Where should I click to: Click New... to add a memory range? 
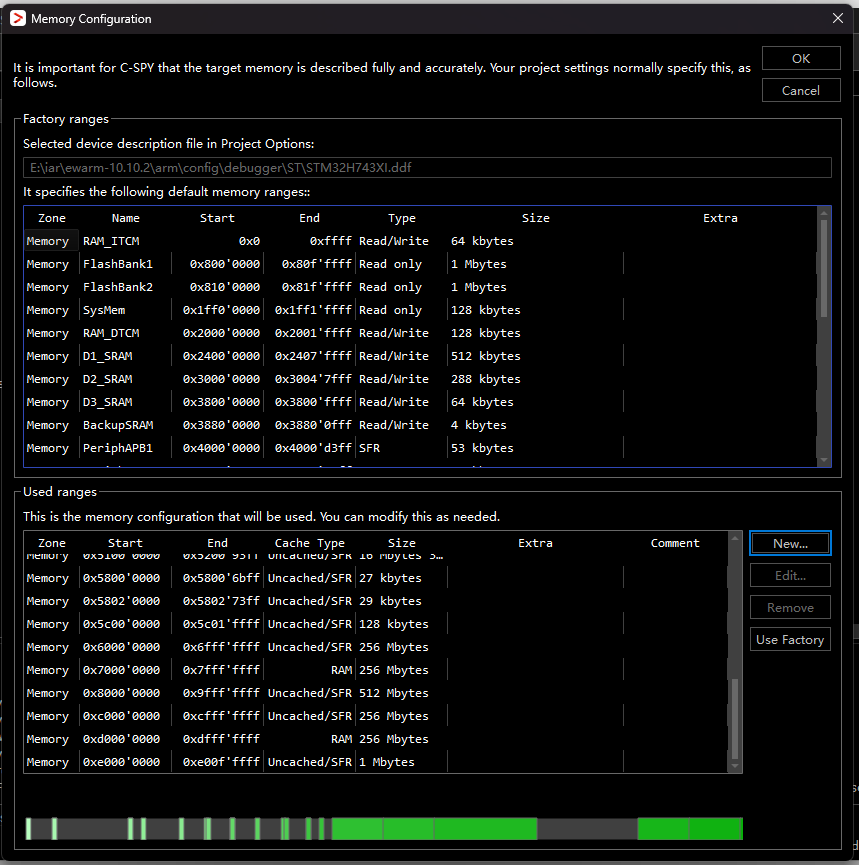click(x=790, y=543)
